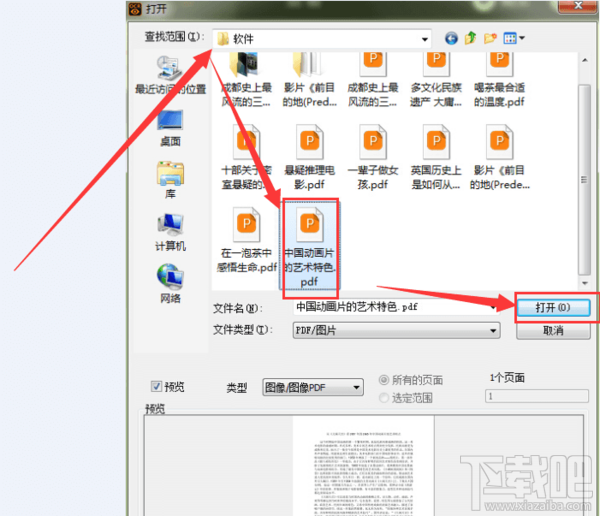The image size is (600, 516).
Task: Click the 取消 cancel button
Action: click(x=553, y=331)
